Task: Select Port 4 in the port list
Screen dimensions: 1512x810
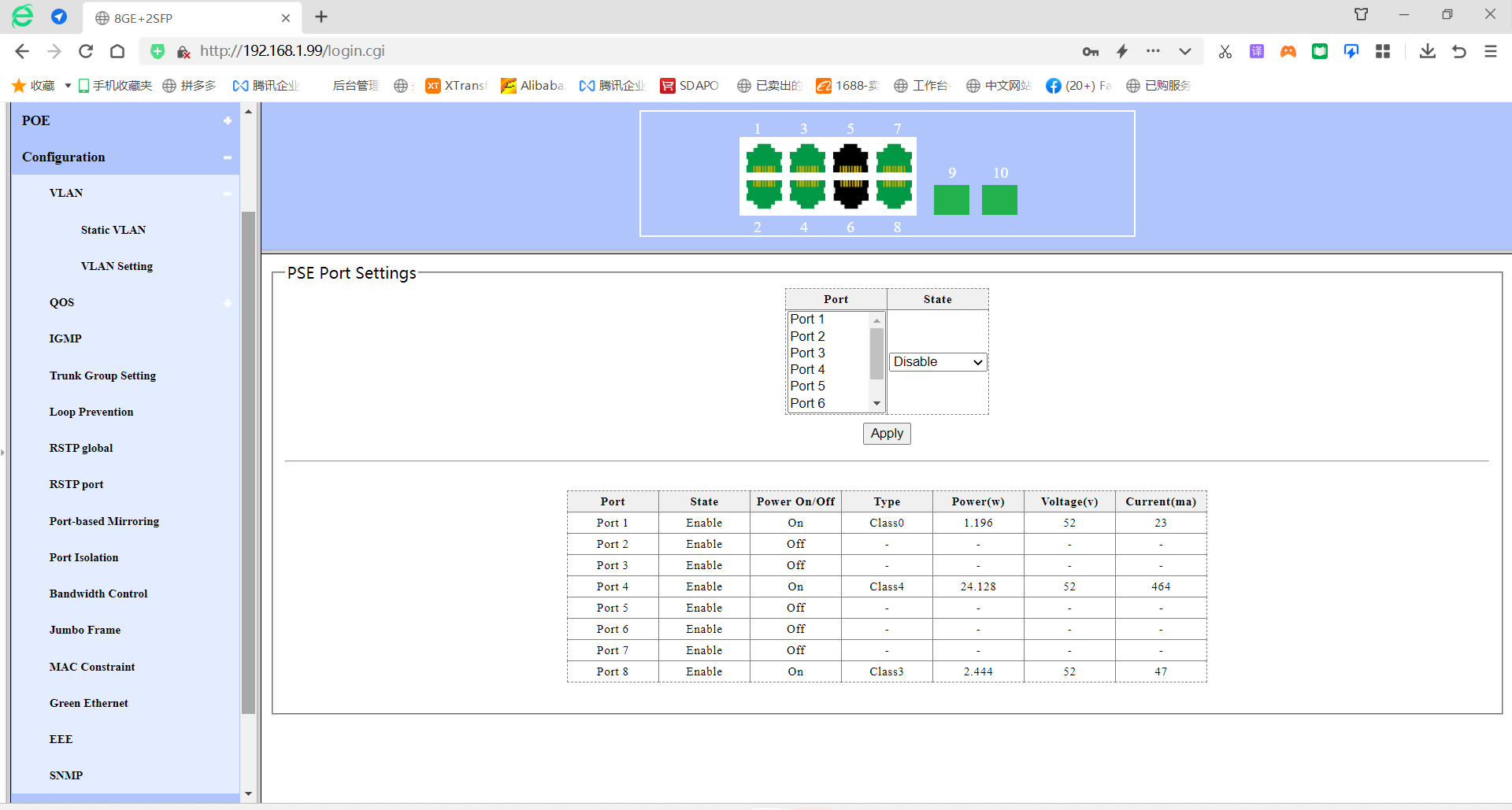Action: point(828,369)
